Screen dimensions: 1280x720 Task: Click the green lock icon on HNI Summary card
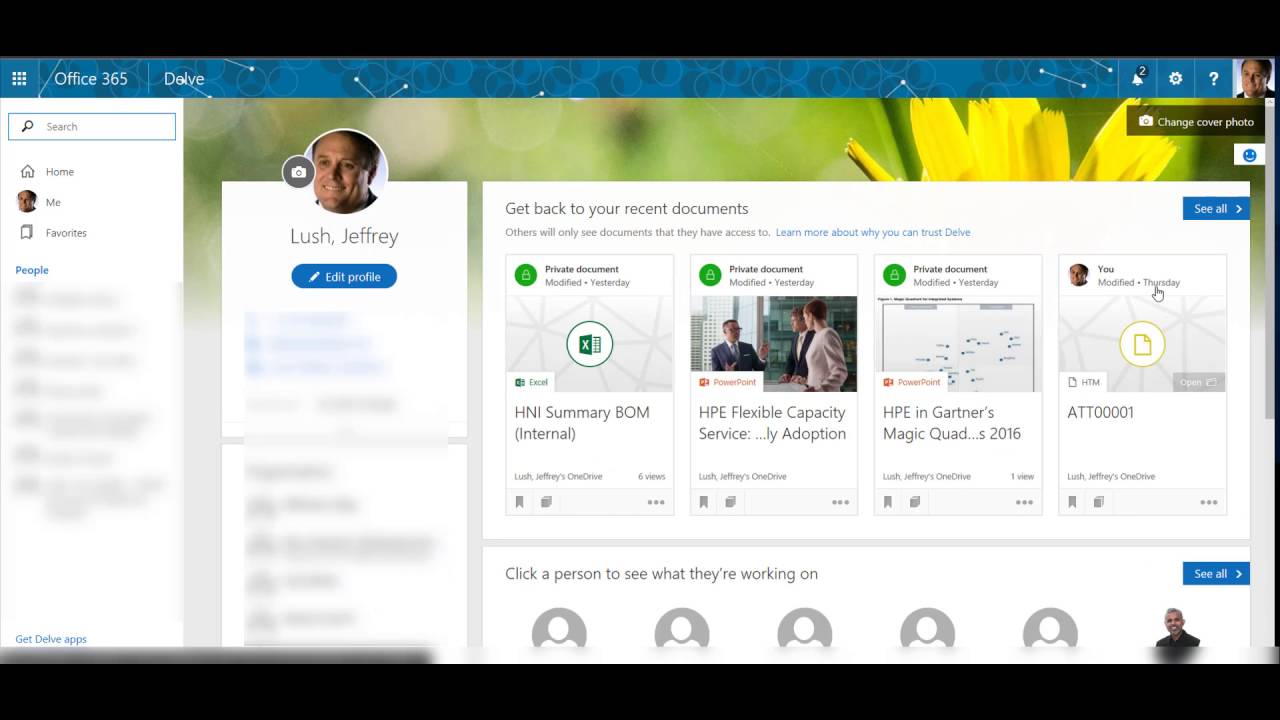pyautogui.click(x=525, y=275)
